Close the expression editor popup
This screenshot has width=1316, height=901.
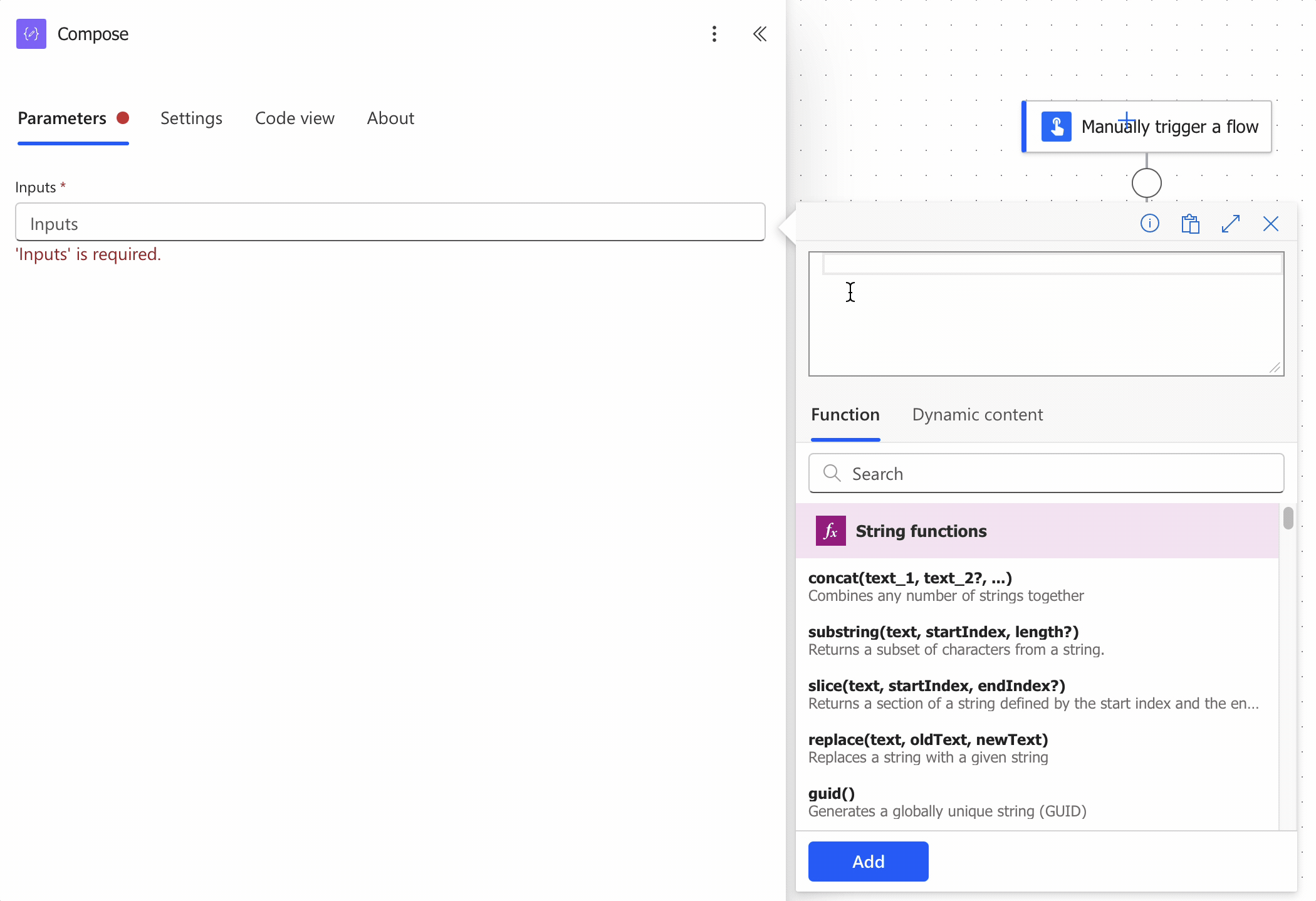1270,224
